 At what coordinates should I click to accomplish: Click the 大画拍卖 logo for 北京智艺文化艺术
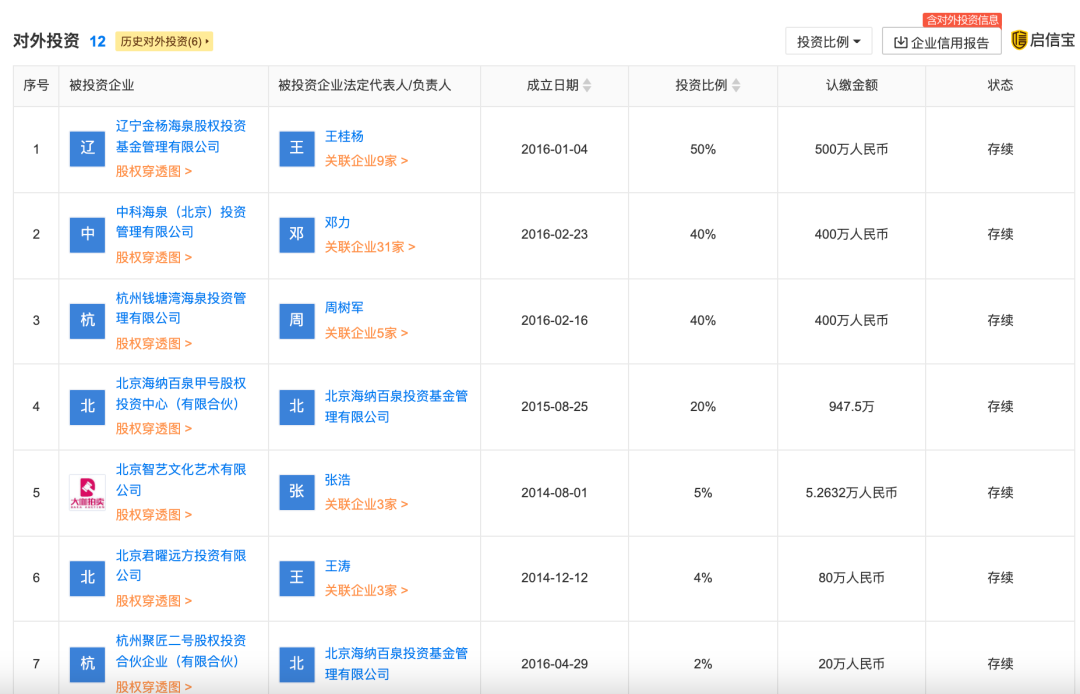pyautogui.click(x=87, y=492)
